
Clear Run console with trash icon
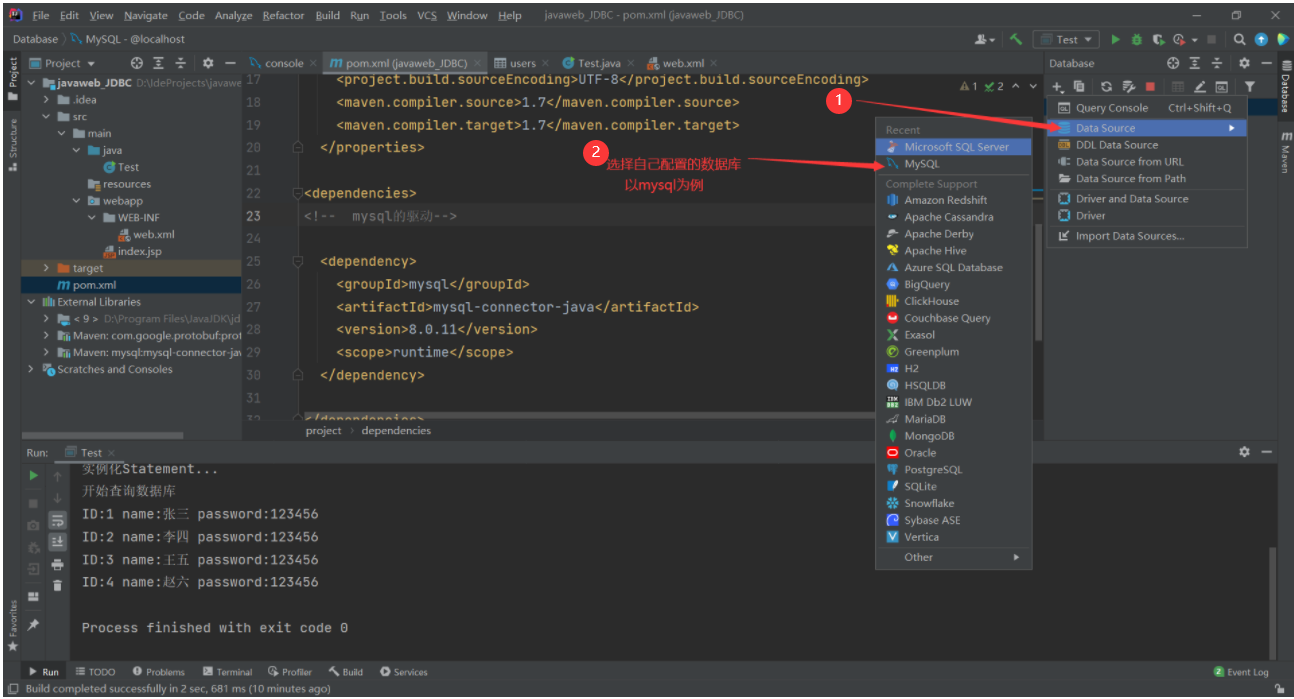coord(57,585)
